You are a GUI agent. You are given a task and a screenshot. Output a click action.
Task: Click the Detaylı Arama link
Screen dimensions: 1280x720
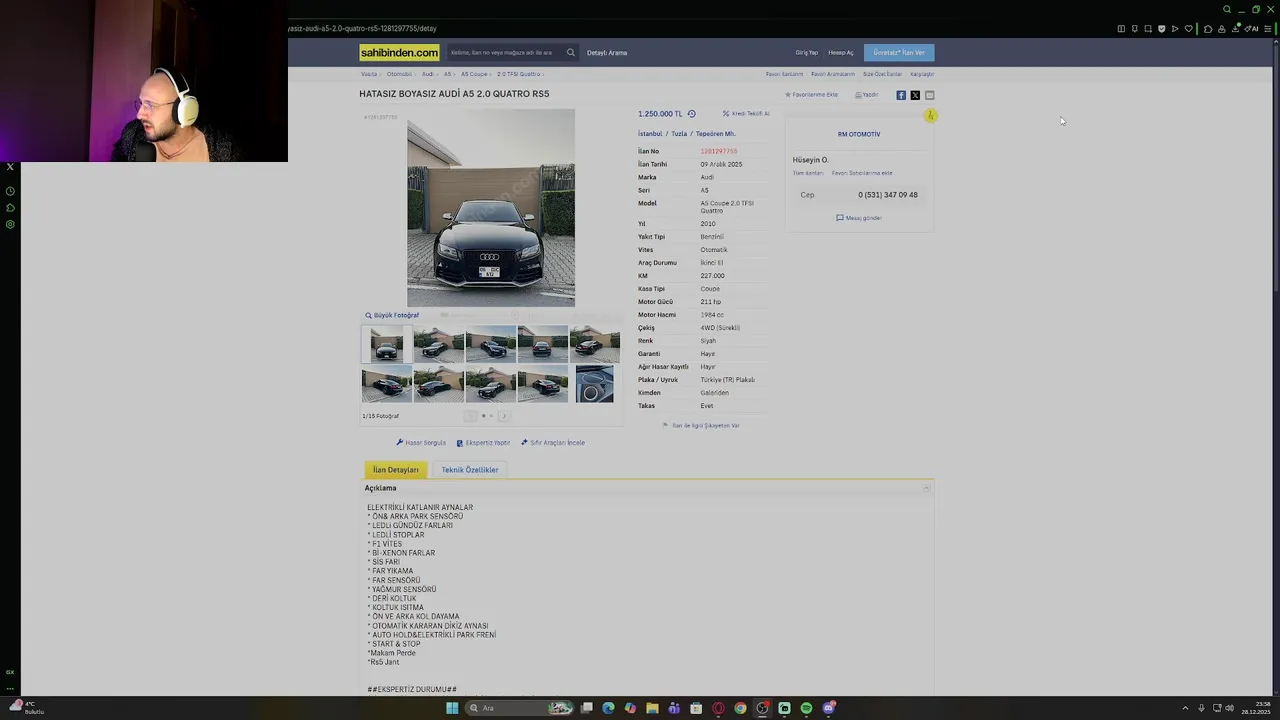click(607, 52)
